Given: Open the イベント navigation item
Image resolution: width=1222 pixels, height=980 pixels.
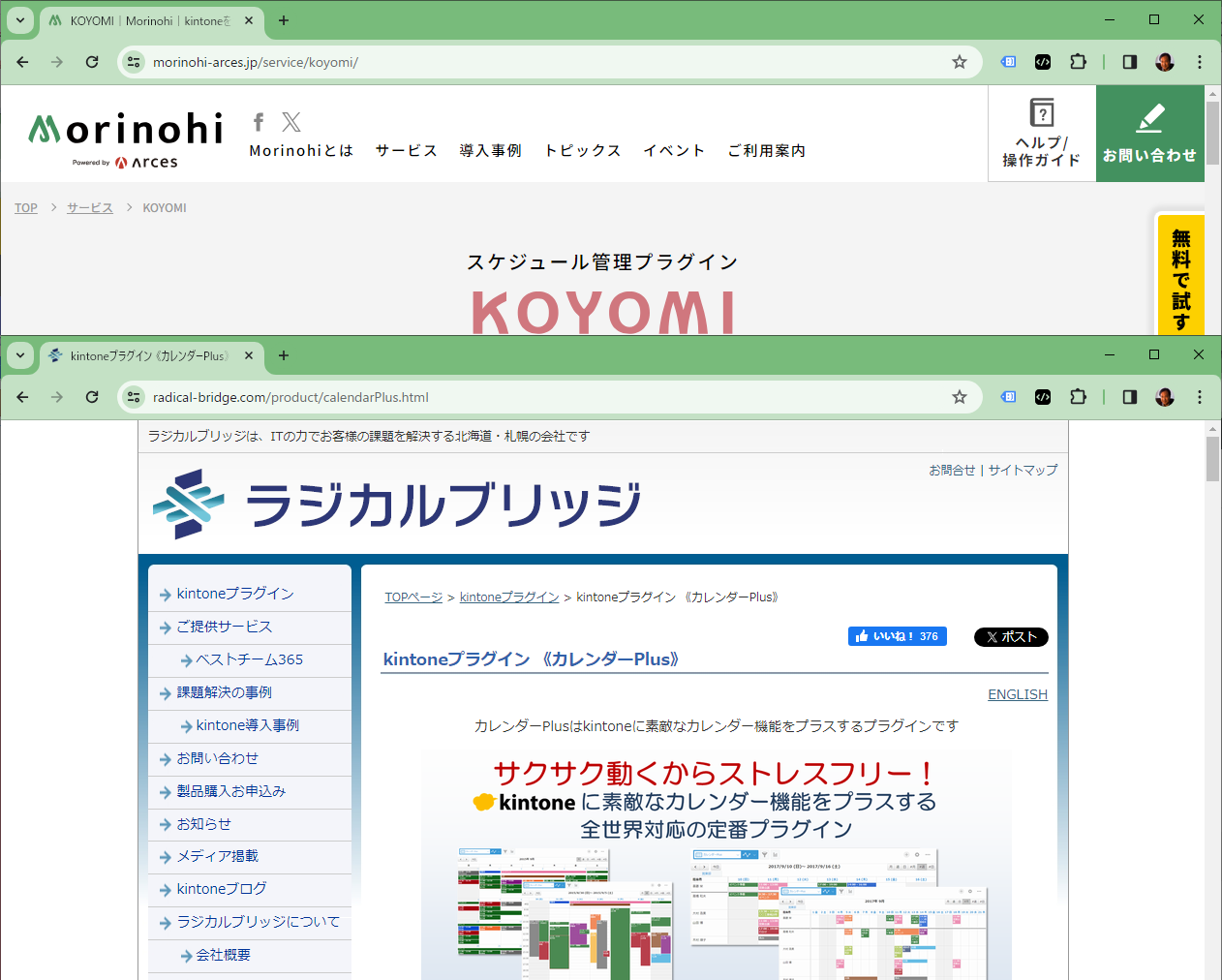Looking at the screenshot, I should 674,151.
